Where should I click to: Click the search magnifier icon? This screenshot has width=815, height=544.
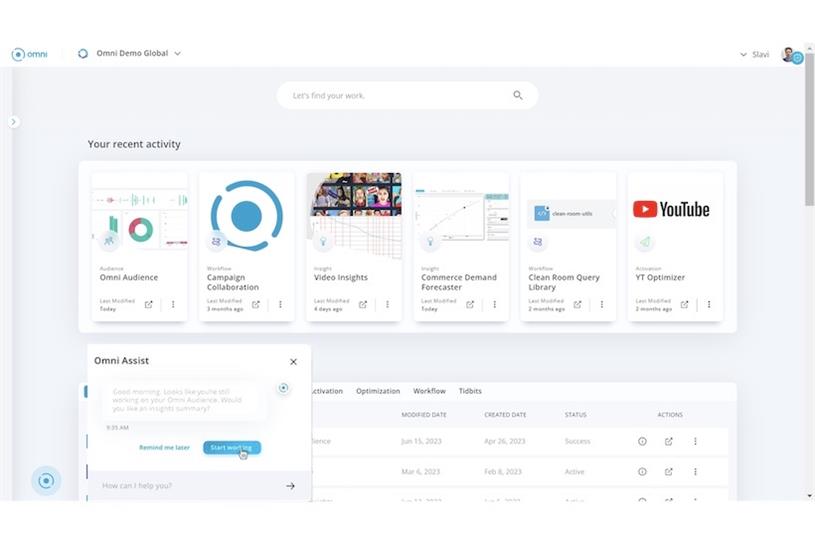[518, 96]
